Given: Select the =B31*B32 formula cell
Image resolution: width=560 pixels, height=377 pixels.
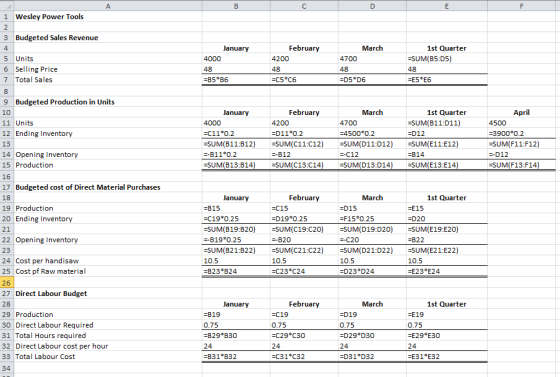Looking at the screenshot, I should point(236,357).
